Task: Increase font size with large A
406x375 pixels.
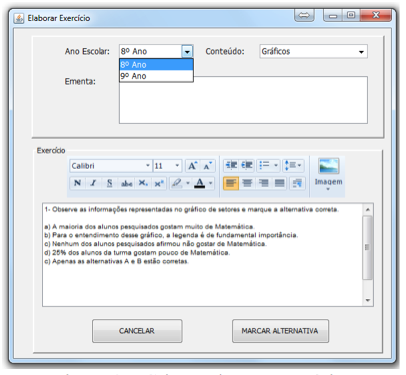Action: pyautogui.click(x=193, y=166)
